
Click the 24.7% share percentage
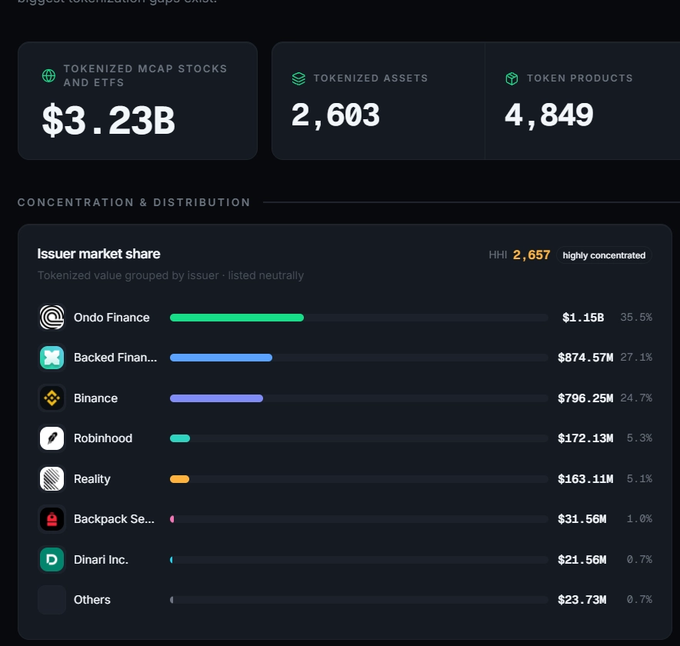pos(636,398)
